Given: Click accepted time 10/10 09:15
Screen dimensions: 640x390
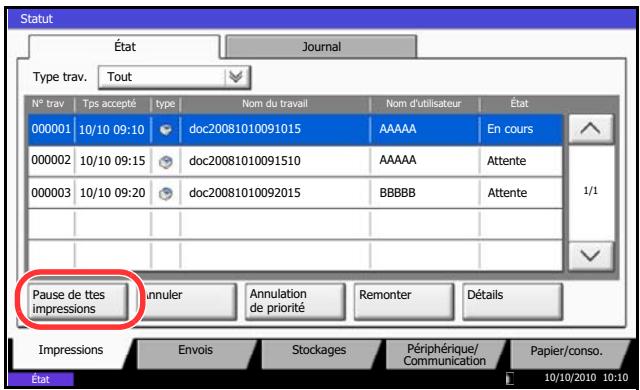Looking at the screenshot, I should [112, 161].
